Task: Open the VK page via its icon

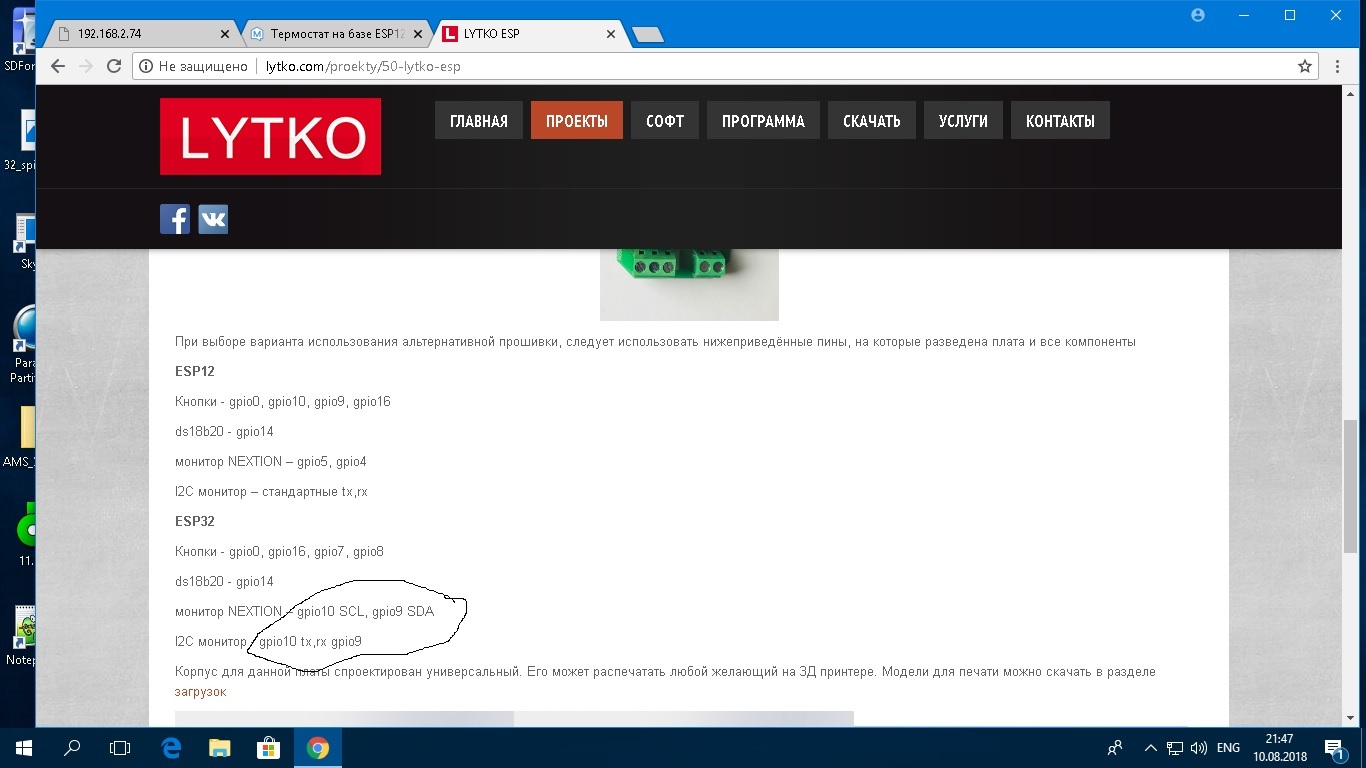Action: click(x=212, y=218)
